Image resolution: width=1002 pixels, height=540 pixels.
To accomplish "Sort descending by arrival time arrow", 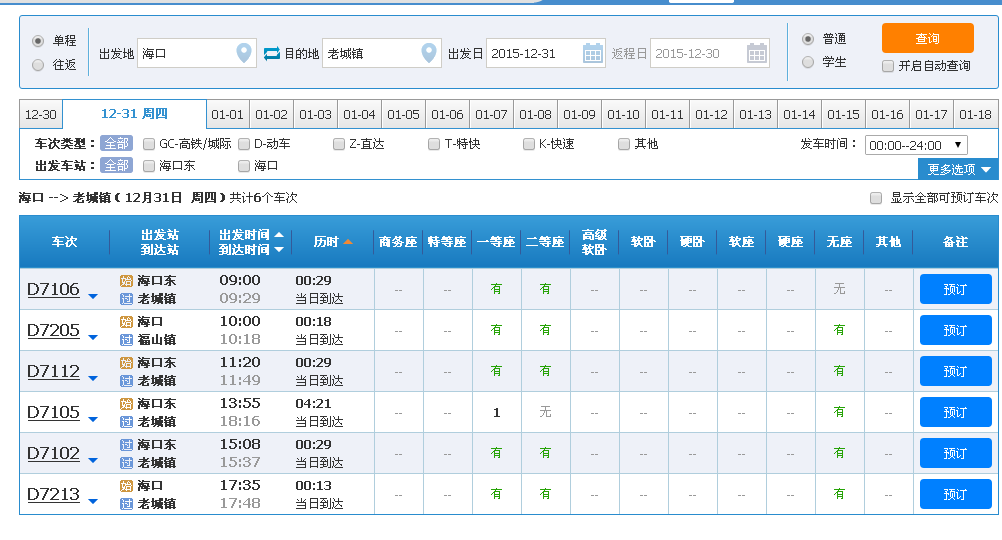I will point(279,250).
